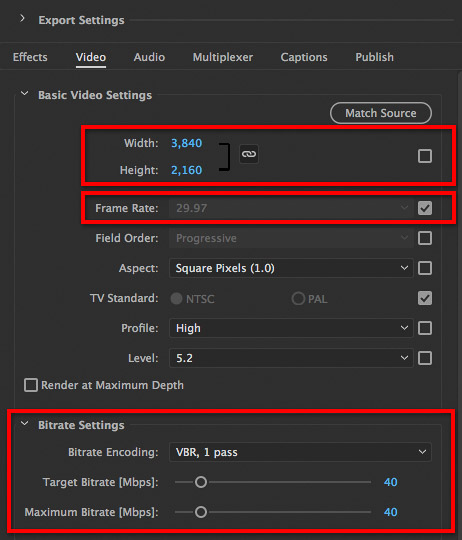Check the Field Order match source checkbox
462x540 pixels.
click(425, 238)
